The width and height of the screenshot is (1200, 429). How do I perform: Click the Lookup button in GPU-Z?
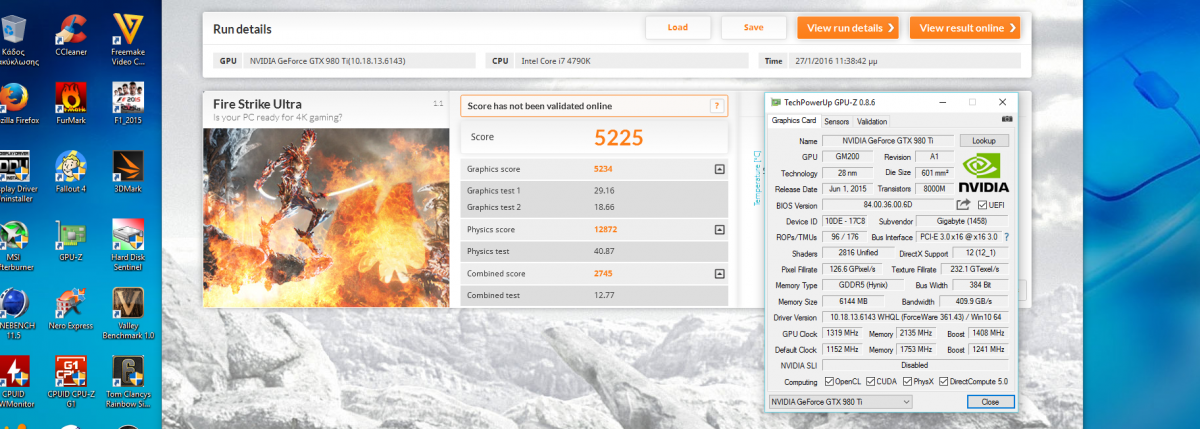984,141
